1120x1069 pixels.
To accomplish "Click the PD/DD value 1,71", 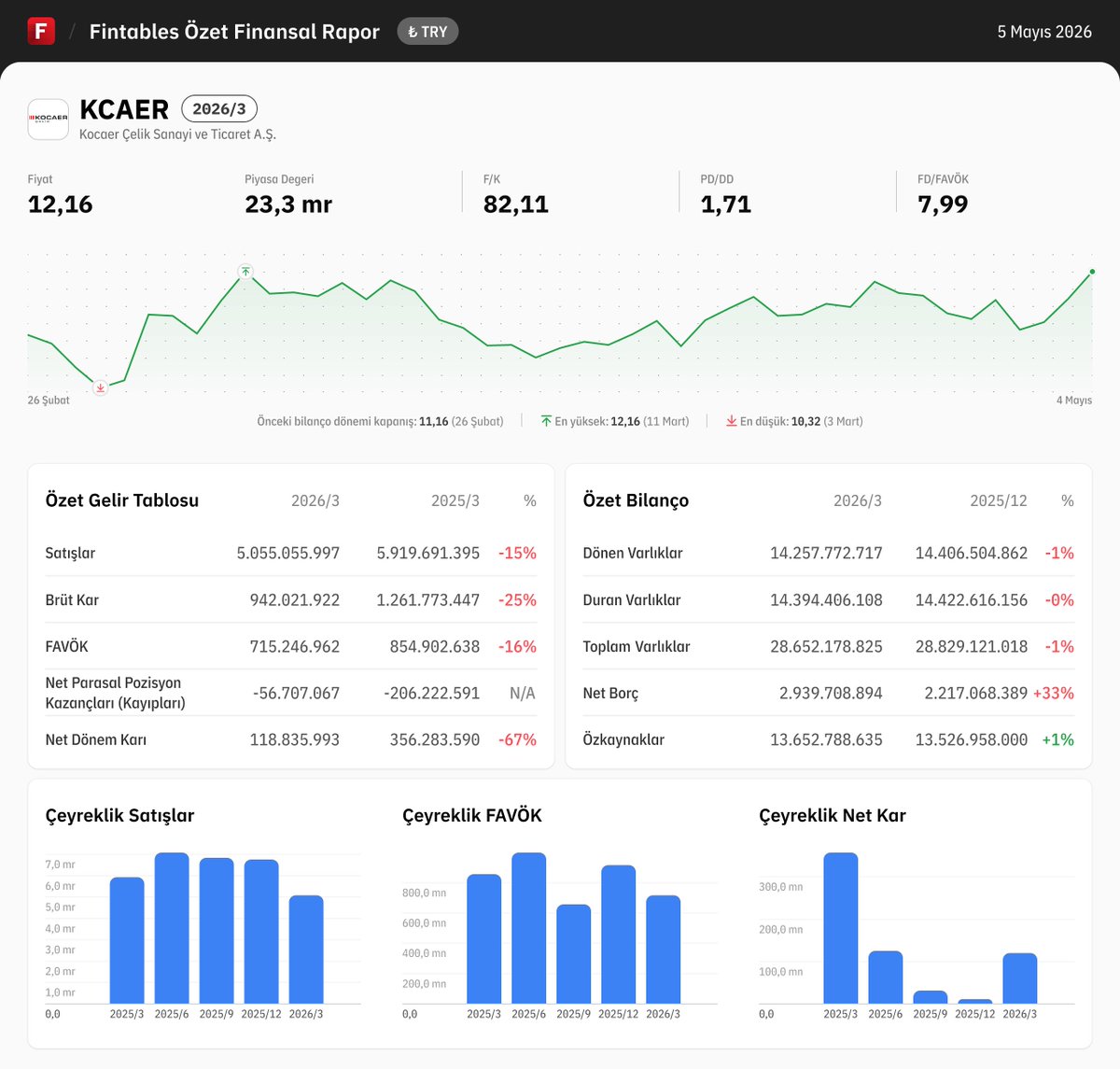I will coord(726,204).
